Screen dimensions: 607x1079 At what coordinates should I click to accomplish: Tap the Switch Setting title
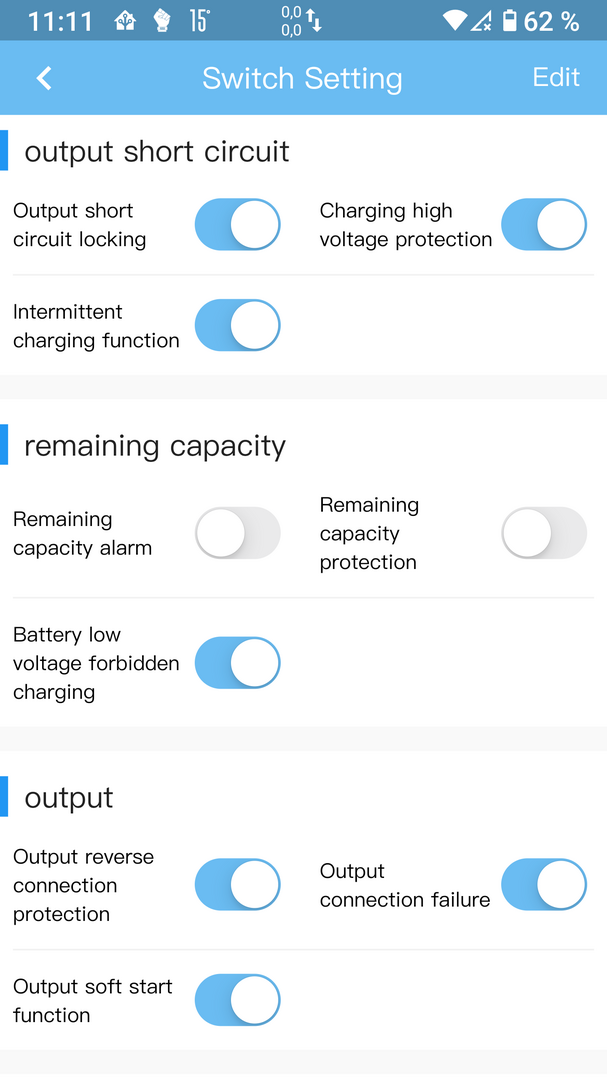pos(302,78)
